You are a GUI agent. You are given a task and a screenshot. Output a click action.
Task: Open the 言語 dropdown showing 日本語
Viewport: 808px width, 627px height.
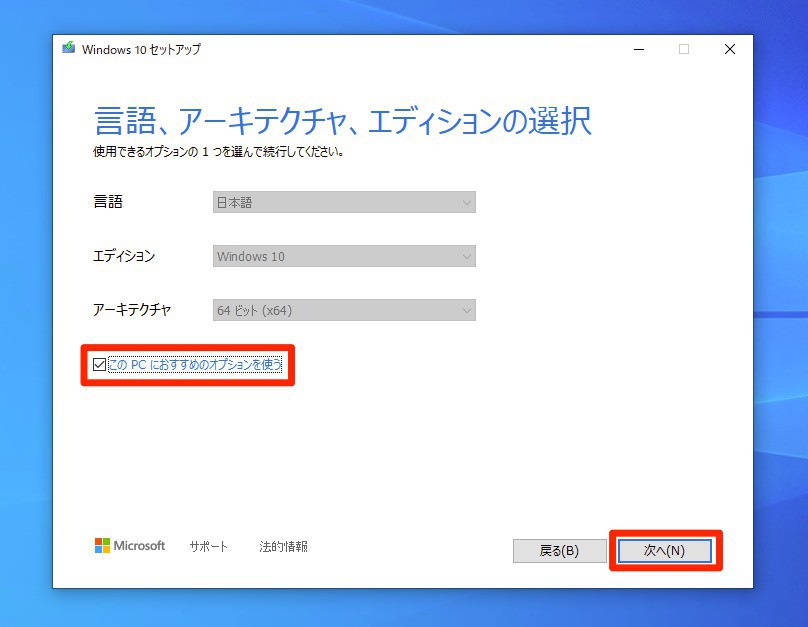tap(344, 202)
